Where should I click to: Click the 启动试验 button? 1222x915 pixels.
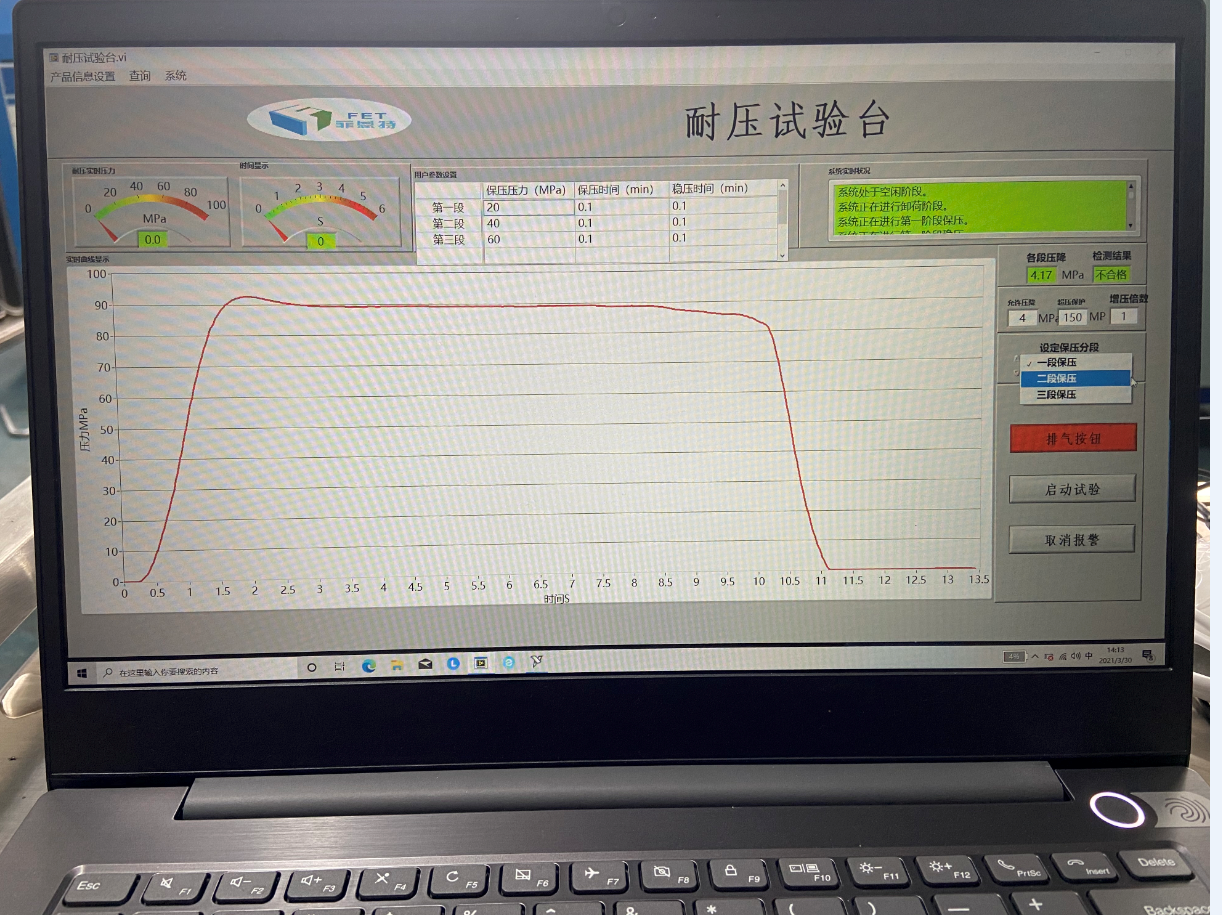tap(1072, 489)
